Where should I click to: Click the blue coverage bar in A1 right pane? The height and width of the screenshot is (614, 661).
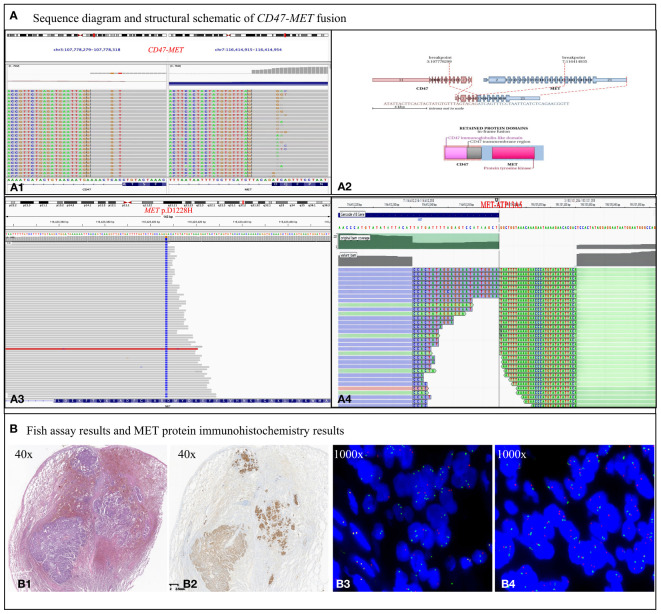248,83
